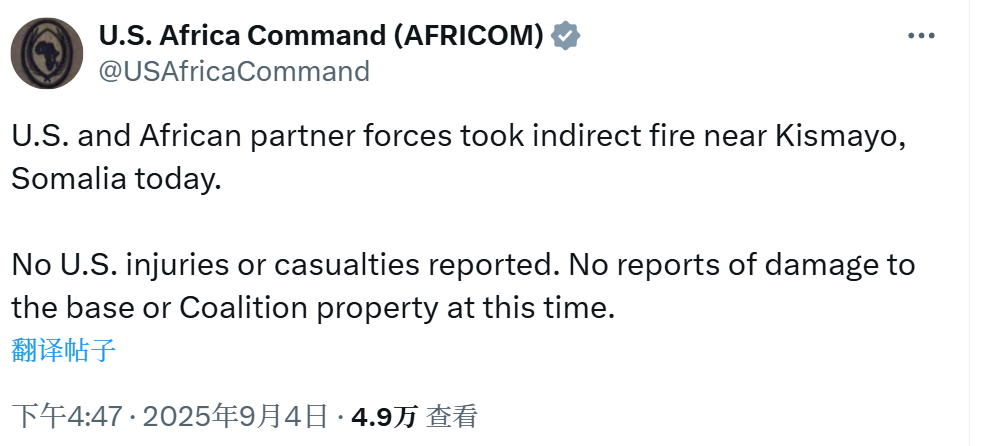Click the Africa emblem inside the avatar

(x=45, y=53)
